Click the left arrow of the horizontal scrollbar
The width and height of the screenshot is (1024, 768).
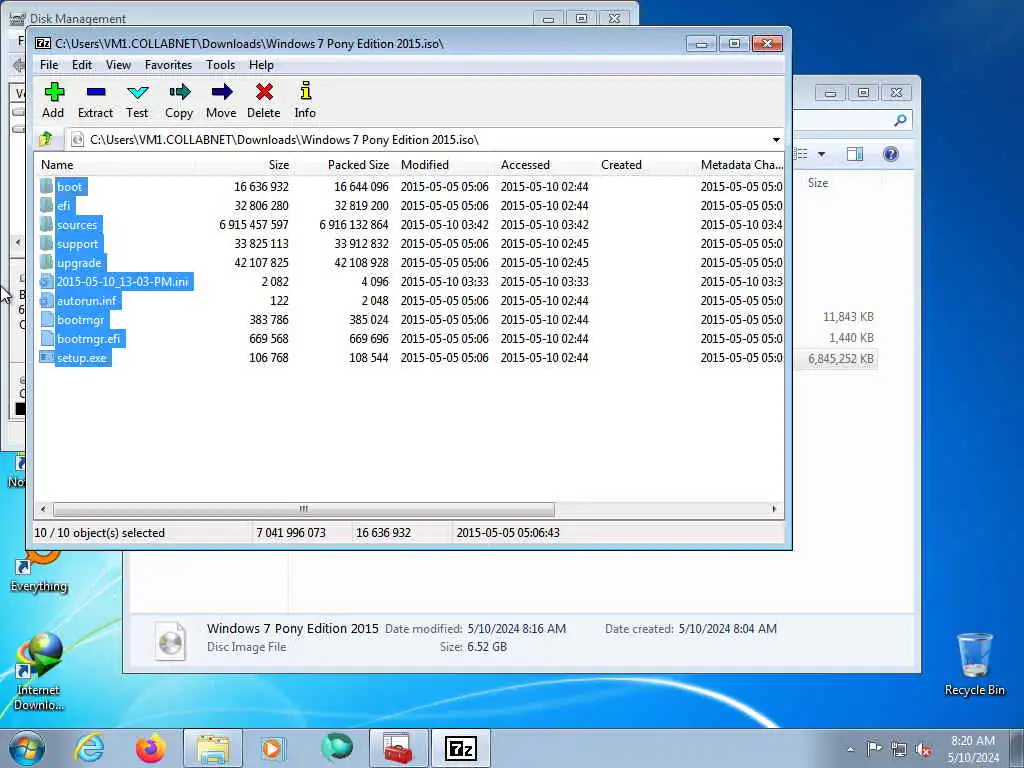[44, 509]
